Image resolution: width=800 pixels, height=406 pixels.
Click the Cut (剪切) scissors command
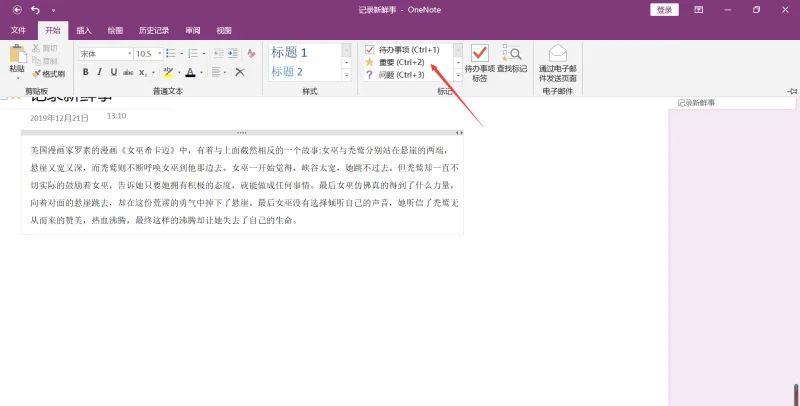[45, 48]
